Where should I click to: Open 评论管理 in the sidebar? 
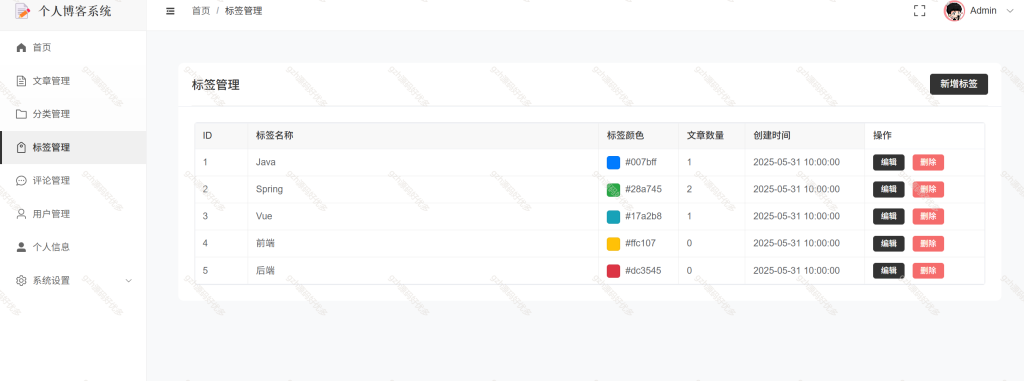click(x=73, y=181)
